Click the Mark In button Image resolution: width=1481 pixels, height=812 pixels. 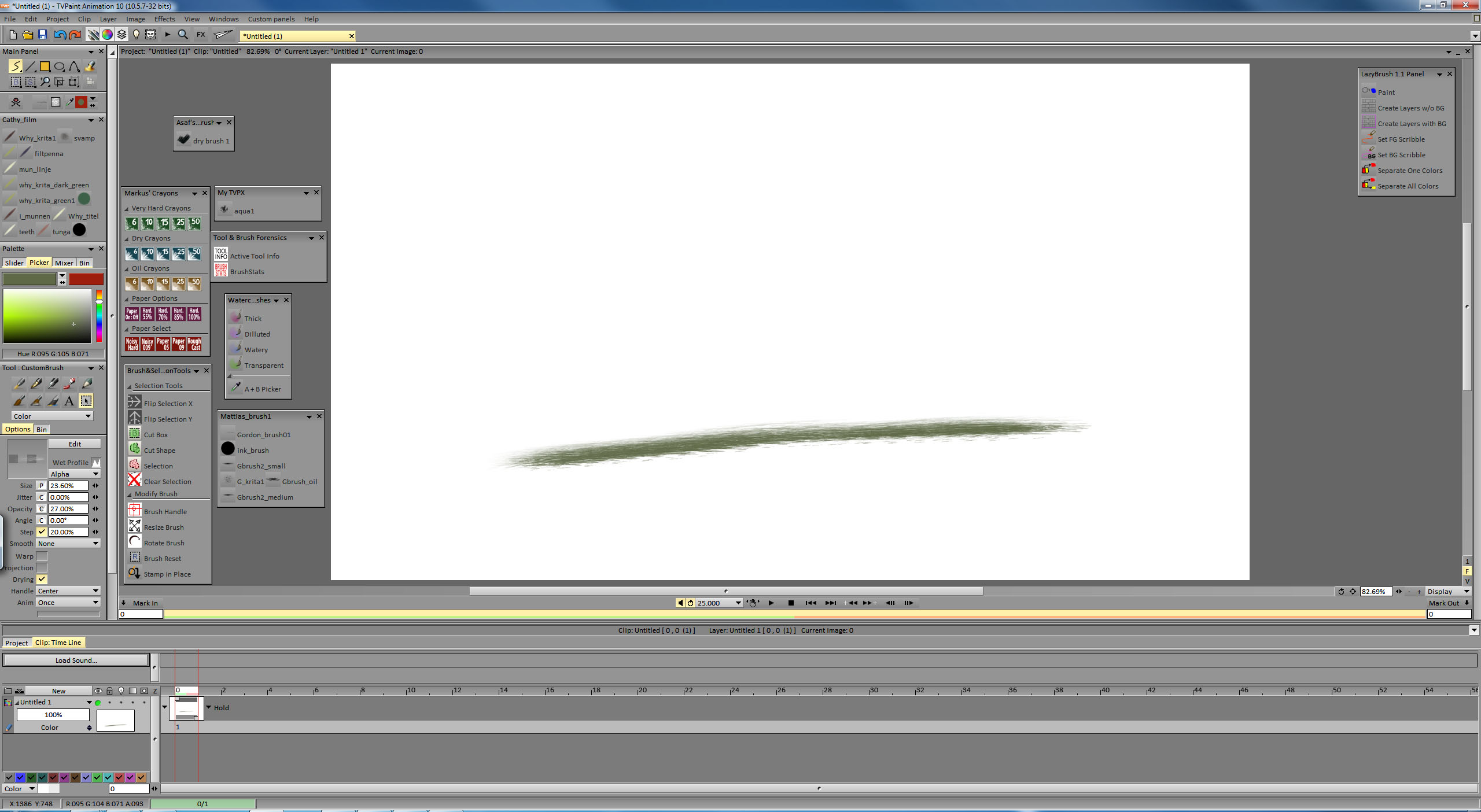(x=145, y=603)
